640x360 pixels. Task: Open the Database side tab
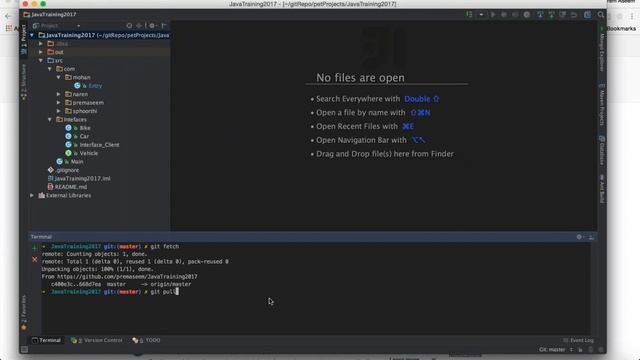tap(602, 150)
